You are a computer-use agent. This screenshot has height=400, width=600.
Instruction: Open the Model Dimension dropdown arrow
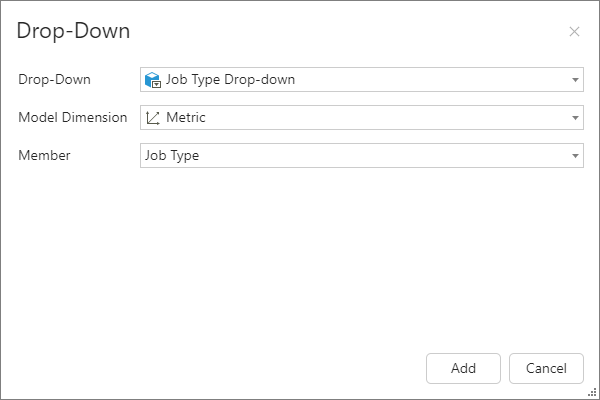(575, 118)
